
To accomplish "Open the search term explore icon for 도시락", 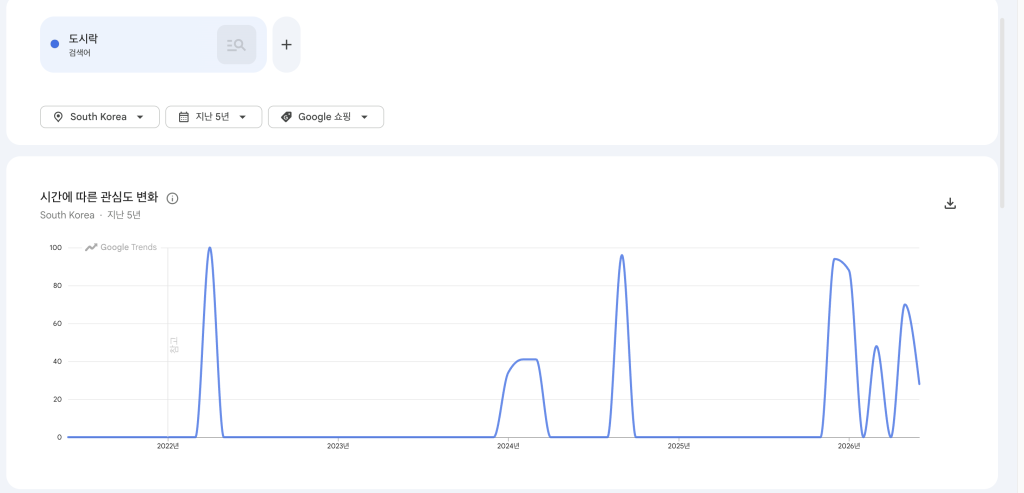I will (236, 44).
